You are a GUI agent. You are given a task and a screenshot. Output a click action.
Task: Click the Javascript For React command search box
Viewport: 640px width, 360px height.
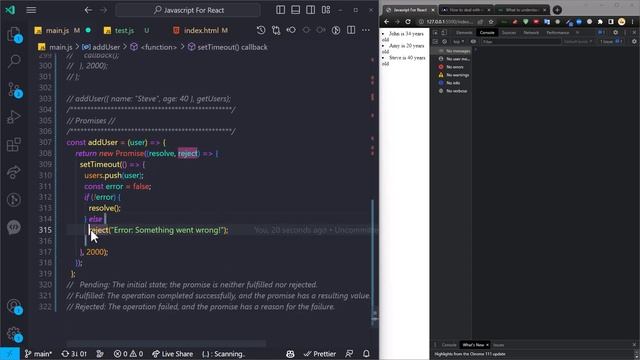pos(188,10)
